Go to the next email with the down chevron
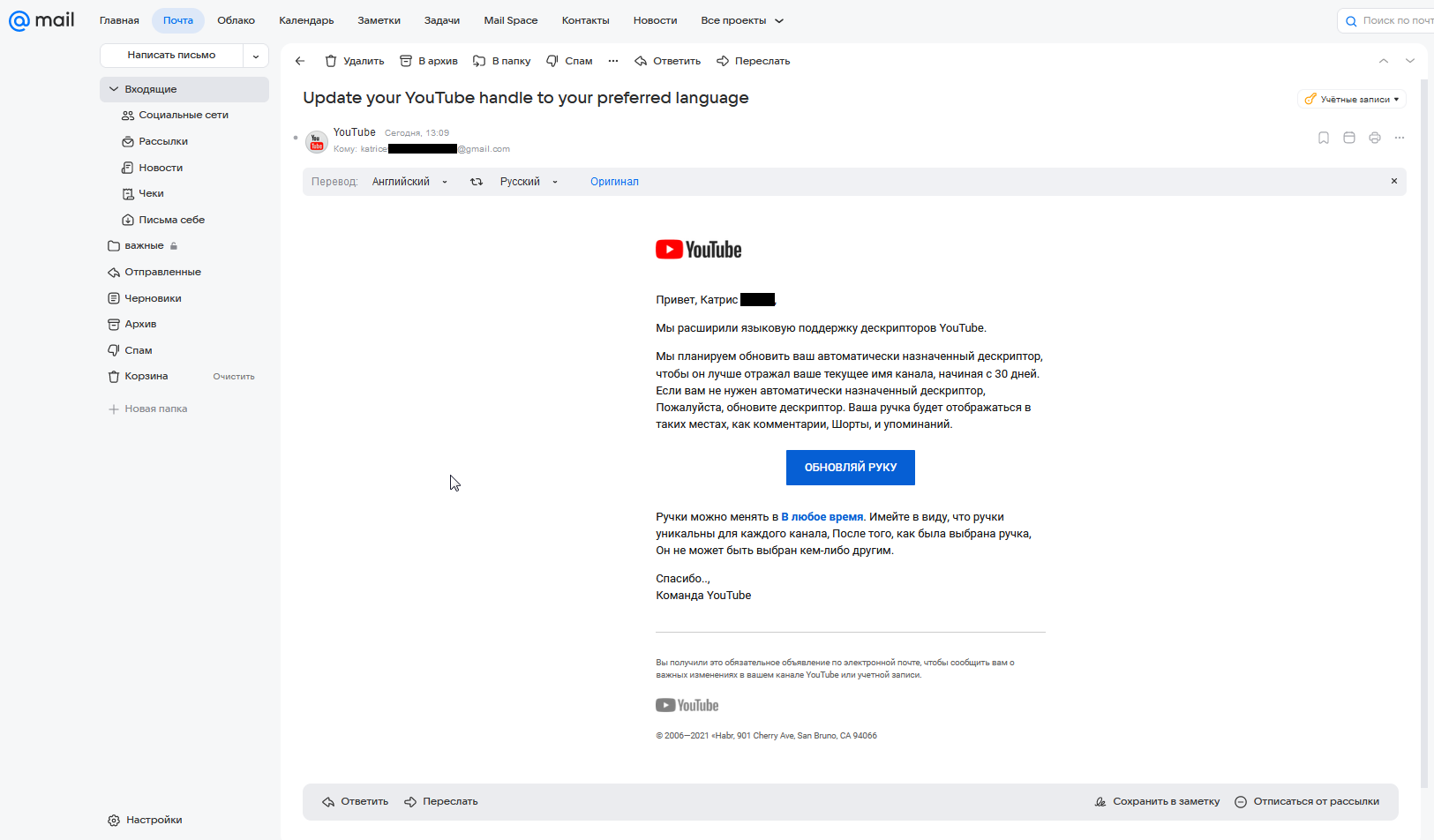The height and width of the screenshot is (840, 1434). [x=1410, y=61]
